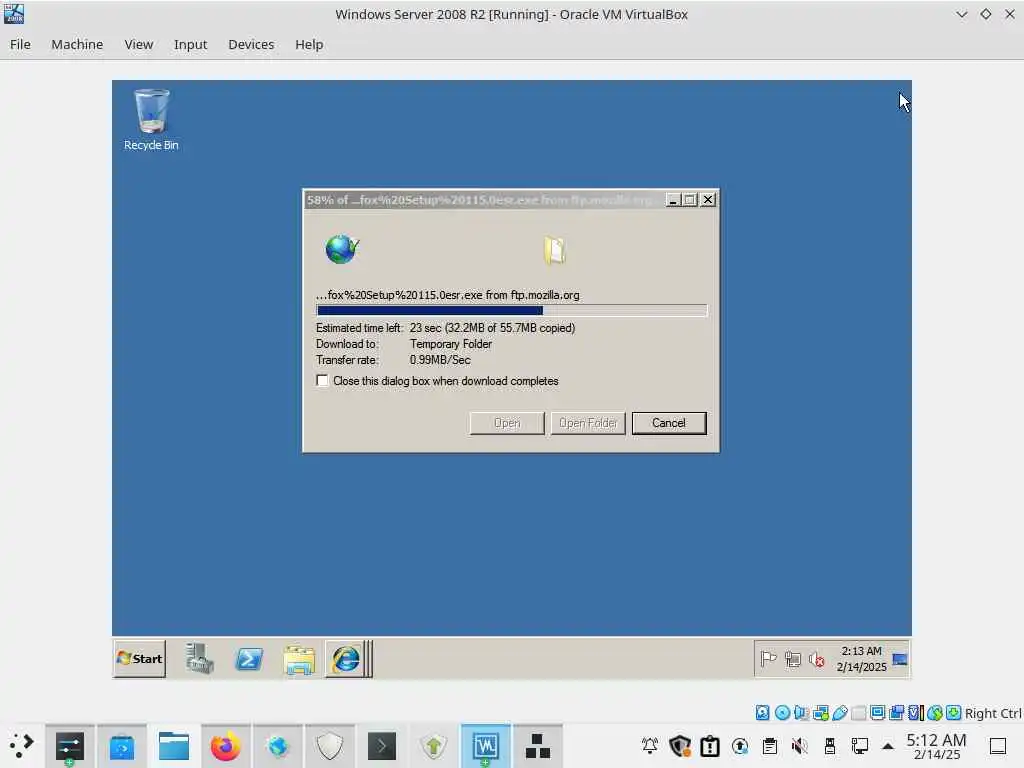This screenshot has height=768, width=1024.
Task: Click VirtualBox recording indicator
Action: [x=897, y=712]
